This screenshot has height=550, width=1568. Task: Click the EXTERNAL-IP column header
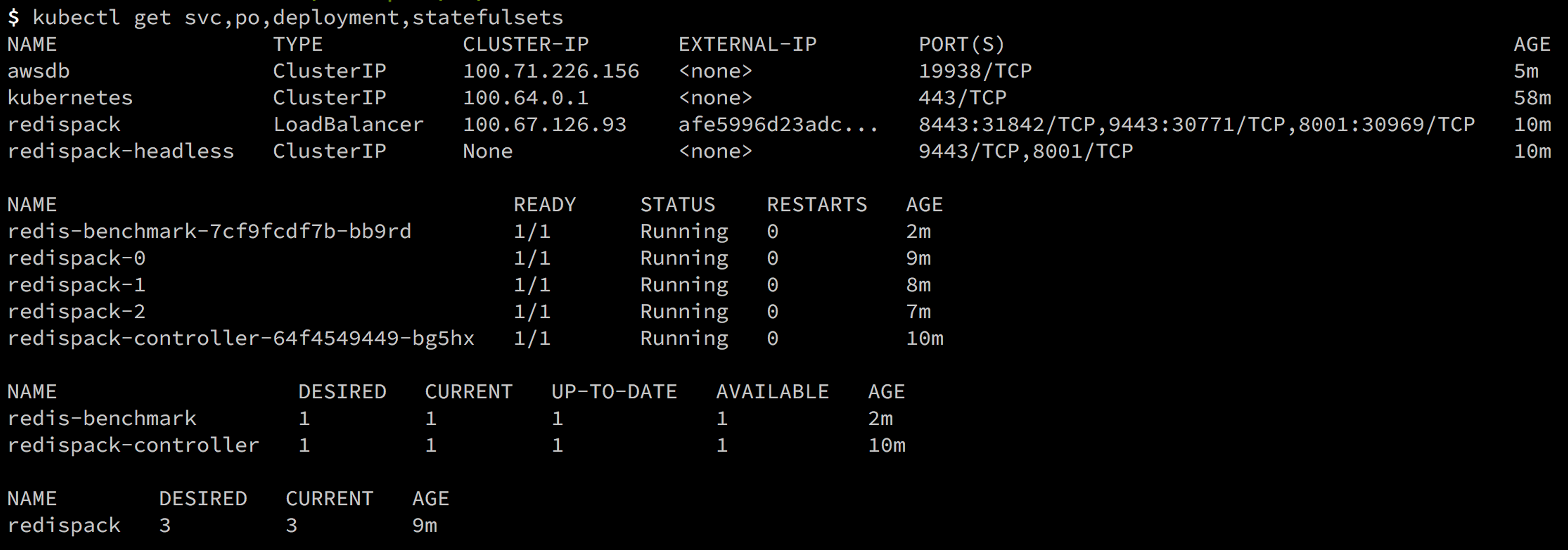(x=747, y=45)
